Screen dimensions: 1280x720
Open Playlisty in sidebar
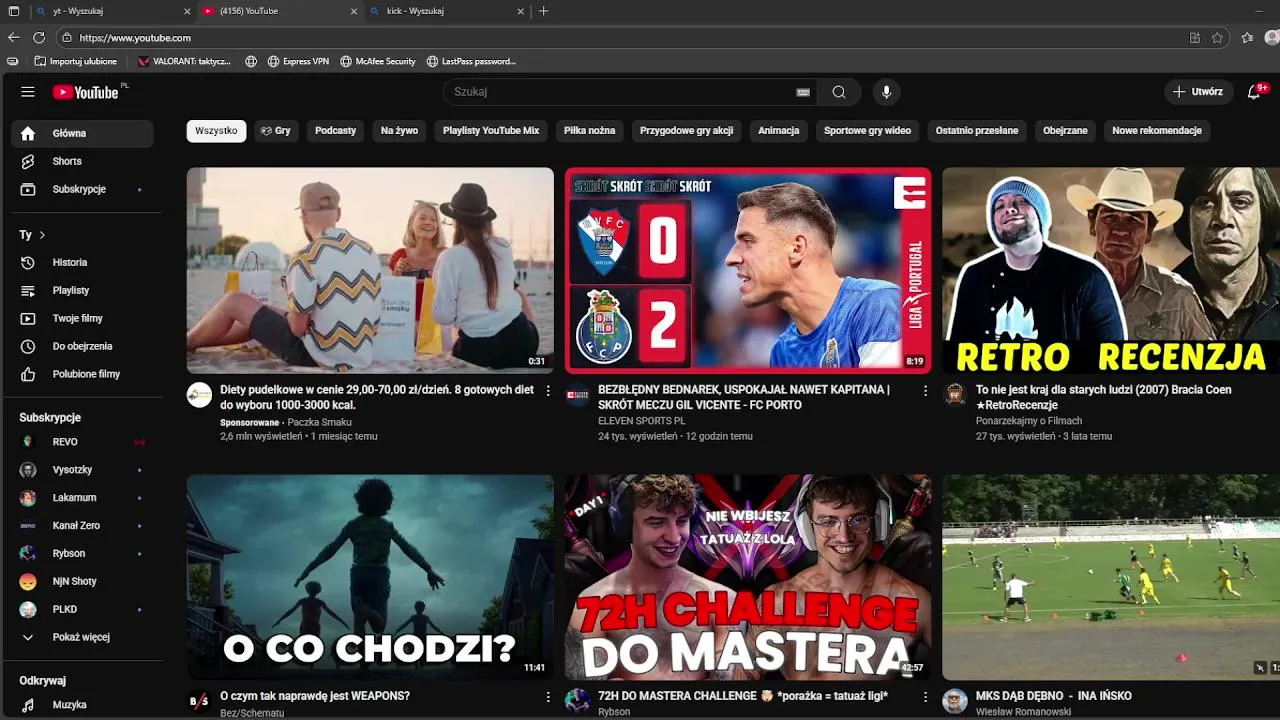click(82, 290)
